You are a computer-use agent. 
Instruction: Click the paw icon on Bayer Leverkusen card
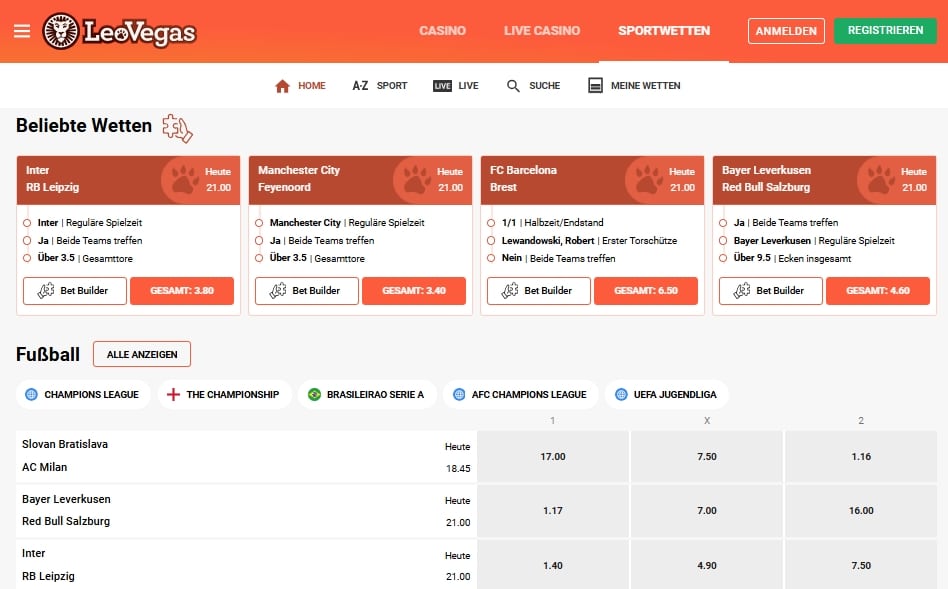(881, 179)
